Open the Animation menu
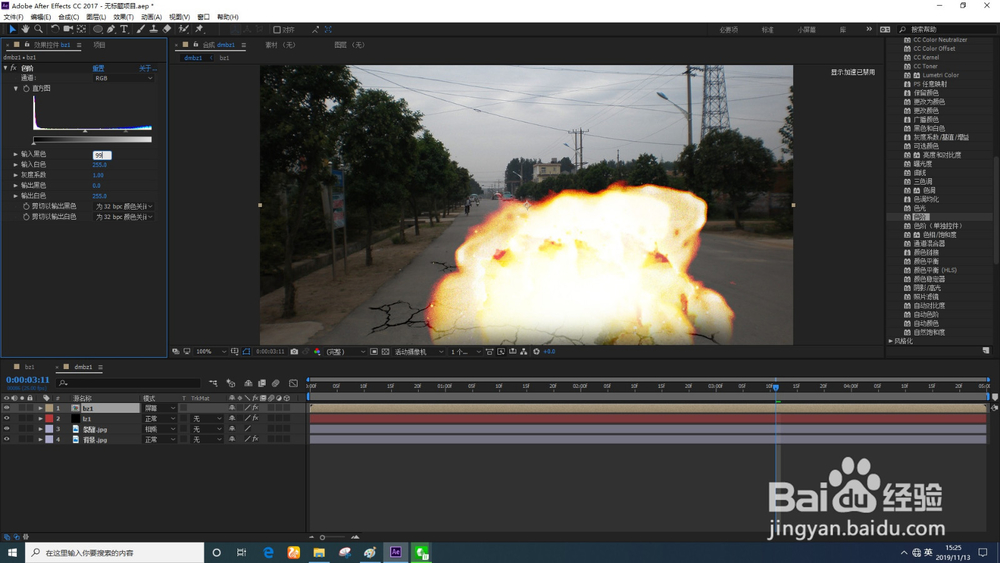Image resolution: width=1000 pixels, height=563 pixels. tap(151, 17)
